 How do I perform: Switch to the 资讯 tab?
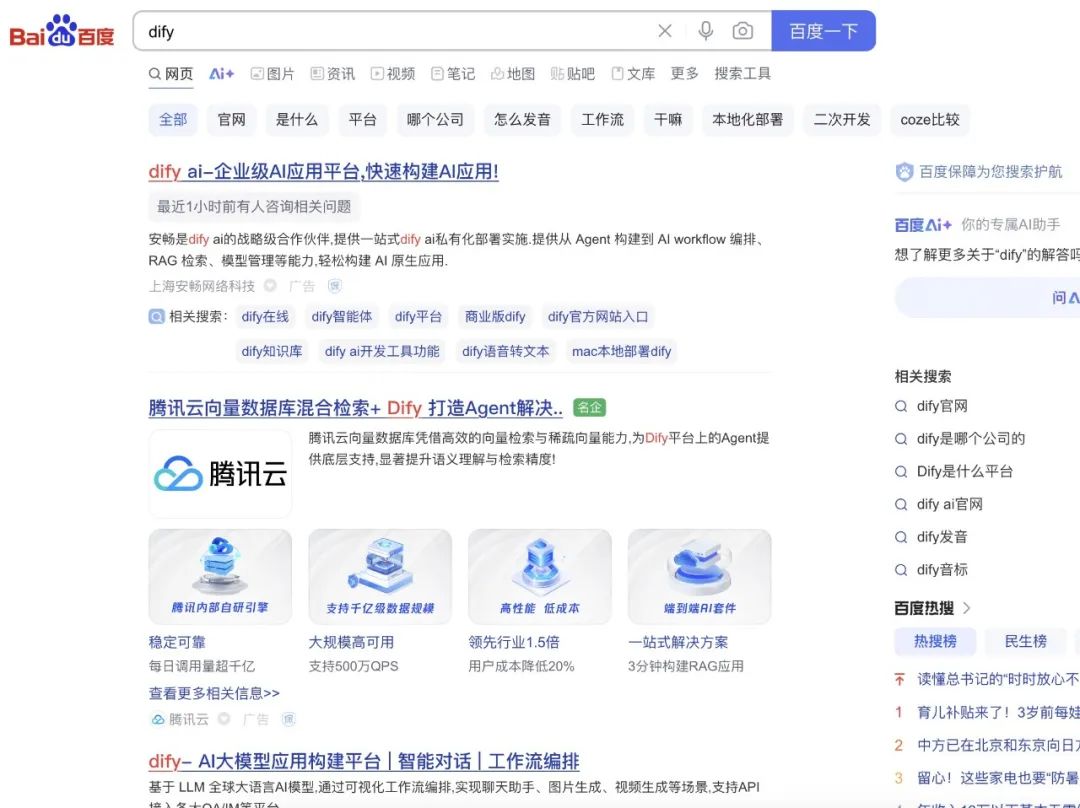pos(333,74)
